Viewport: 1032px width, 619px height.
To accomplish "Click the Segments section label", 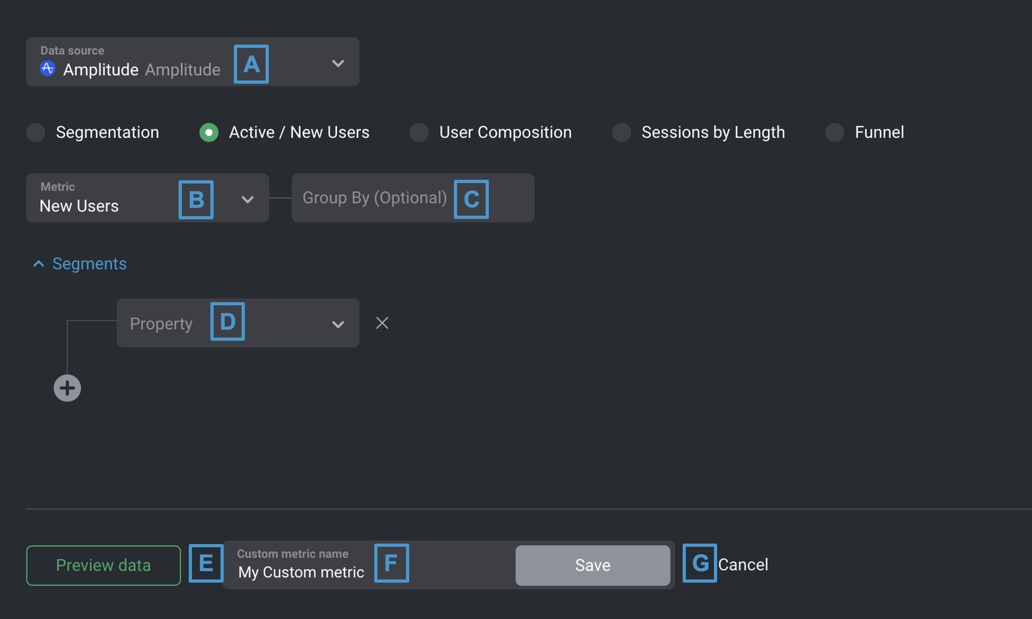I will click(90, 263).
